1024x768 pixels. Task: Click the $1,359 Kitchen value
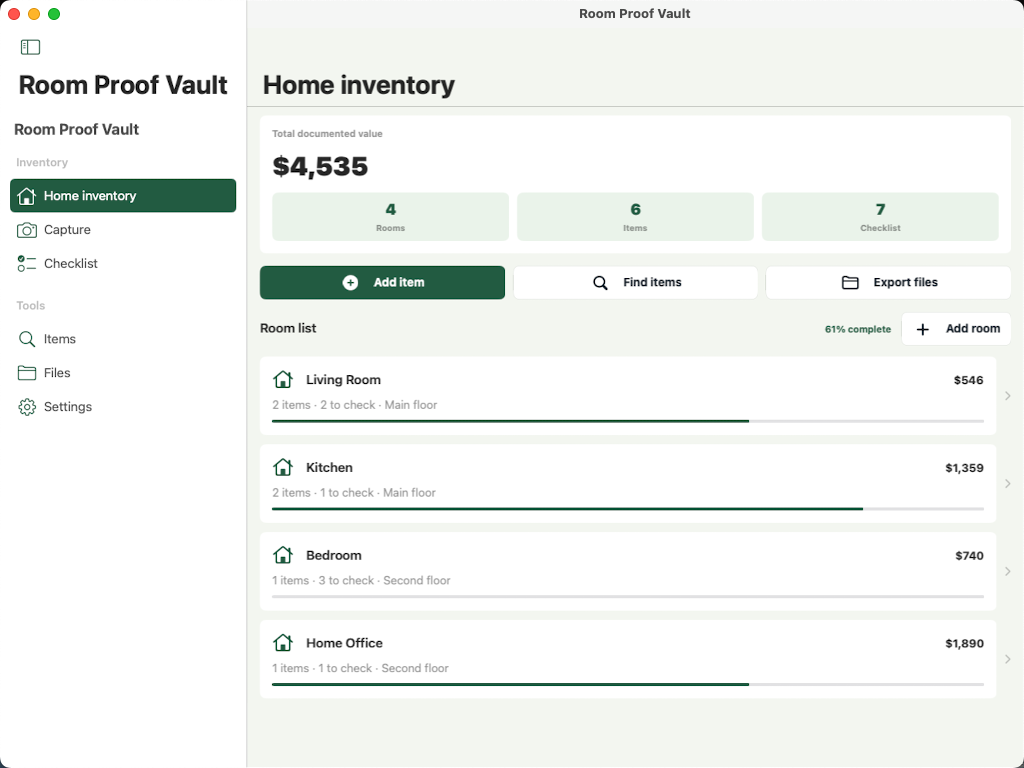pos(964,468)
